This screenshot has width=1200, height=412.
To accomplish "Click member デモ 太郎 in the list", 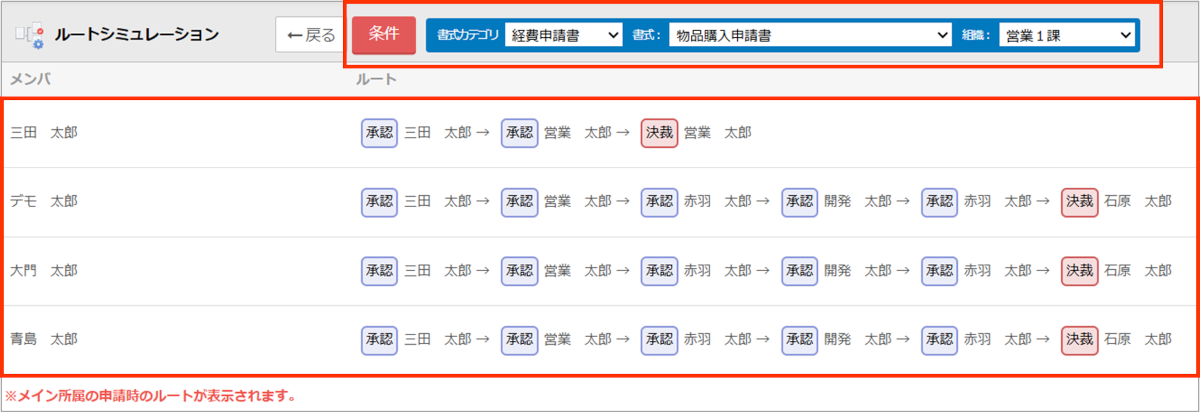I will (x=44, y=201).
